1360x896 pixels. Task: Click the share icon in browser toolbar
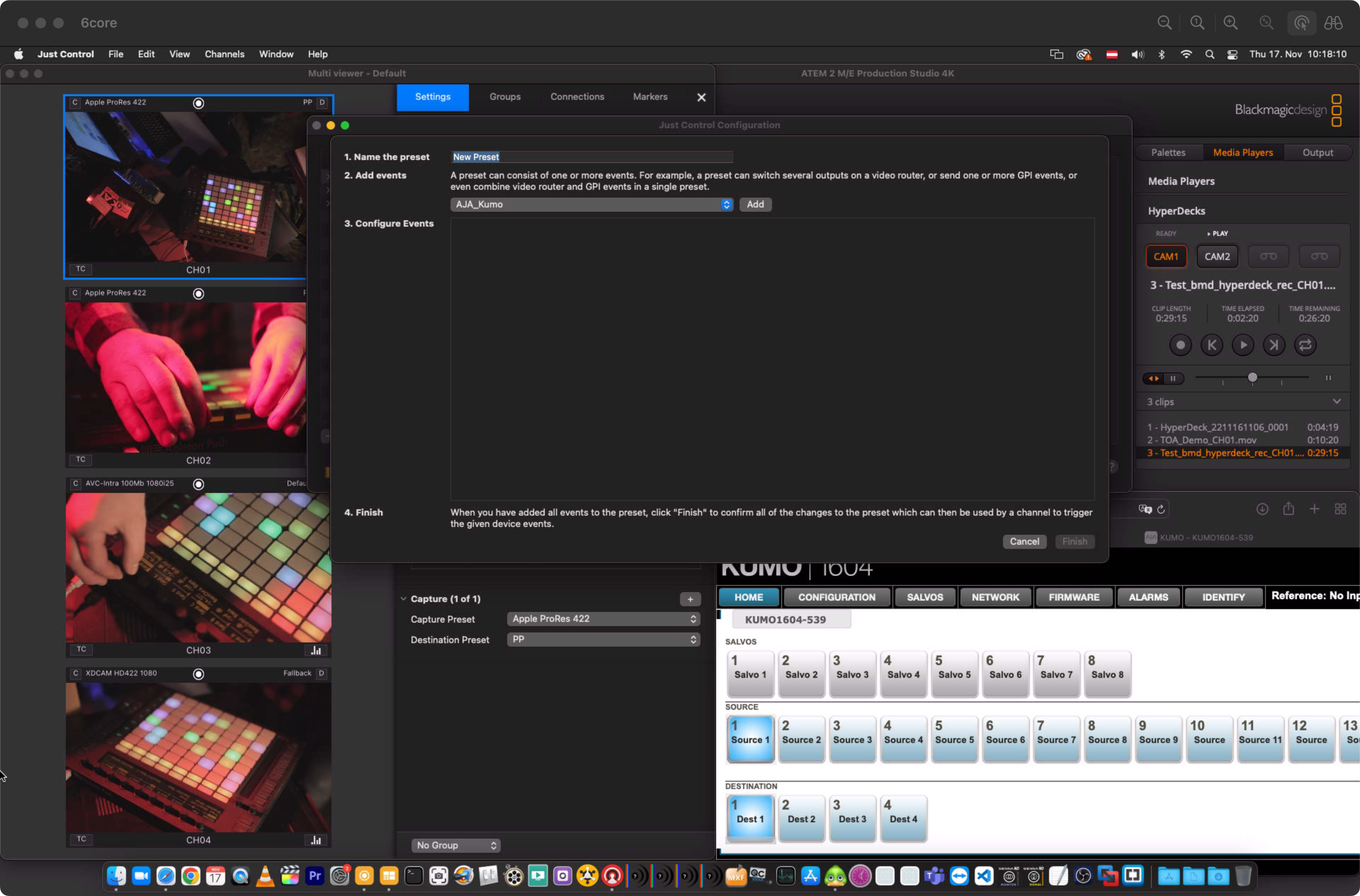pyautogui.click(x=1288, y=509)
